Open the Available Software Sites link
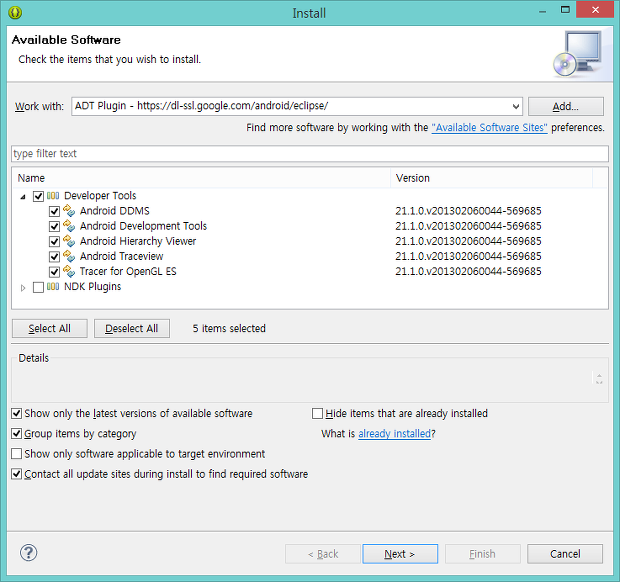Image resolution: width=620 pixels, height=582 pixels. [x=489, y=128]
